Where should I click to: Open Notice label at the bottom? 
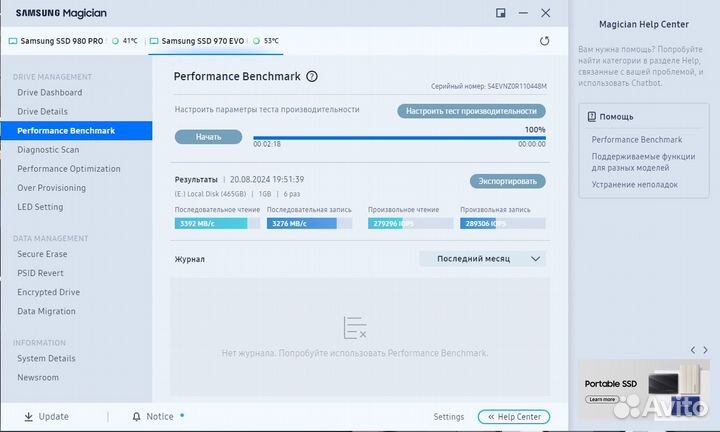(160, 416)
